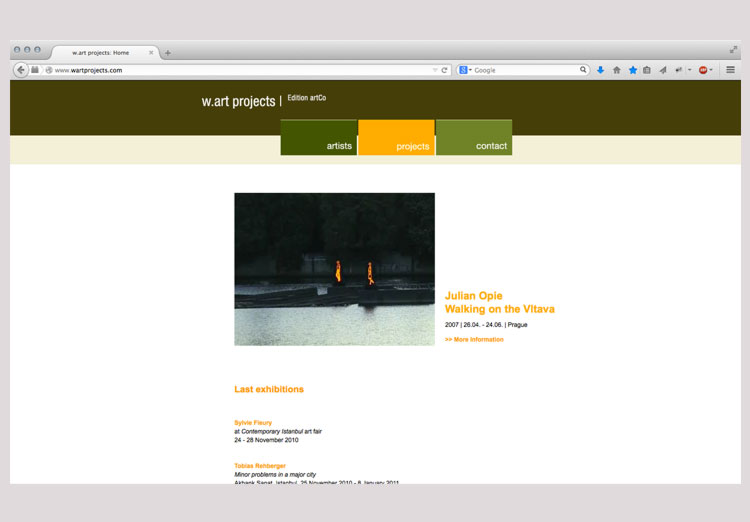Click 'at Contemporary Istanbul art fair' text

point(278,432)
